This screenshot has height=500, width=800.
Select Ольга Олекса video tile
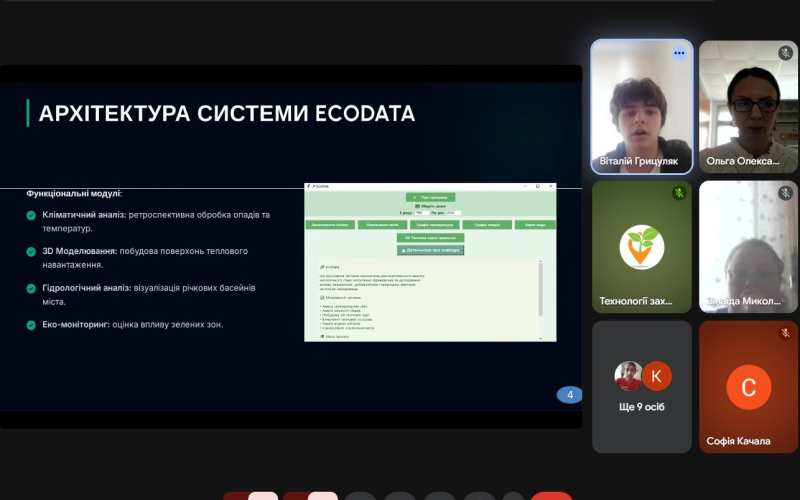748,107
